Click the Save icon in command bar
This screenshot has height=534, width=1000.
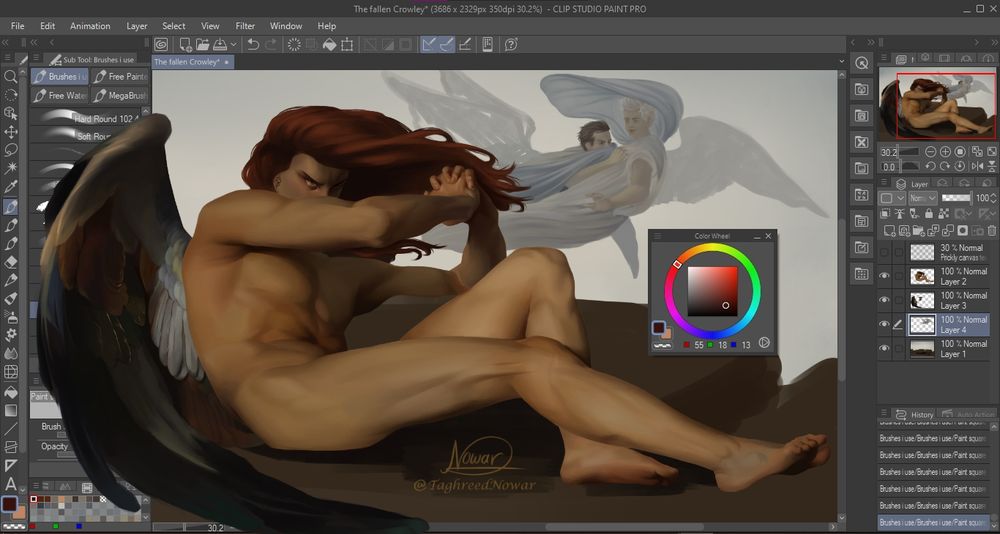click(219, 44)
